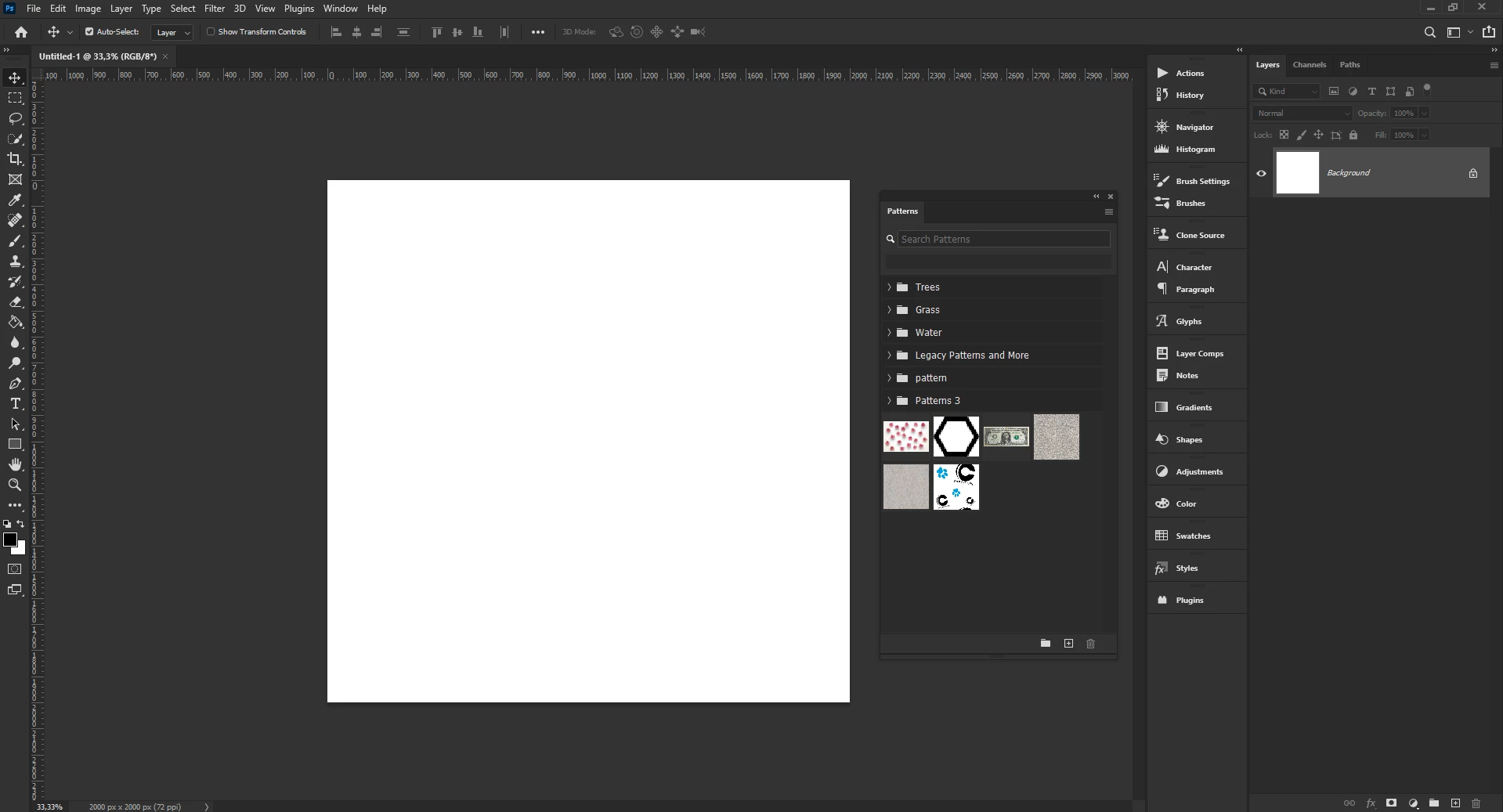The width and height of the screenshot is (1503, 812).
Task: Select the Eraser tool
Action: [x=15, y=301]
